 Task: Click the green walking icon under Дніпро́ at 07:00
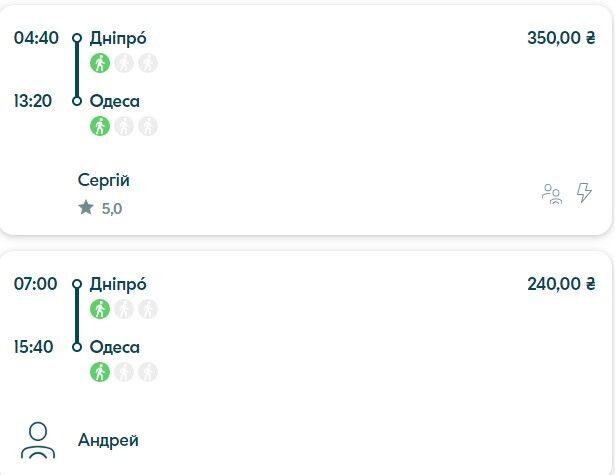(100, 309)
